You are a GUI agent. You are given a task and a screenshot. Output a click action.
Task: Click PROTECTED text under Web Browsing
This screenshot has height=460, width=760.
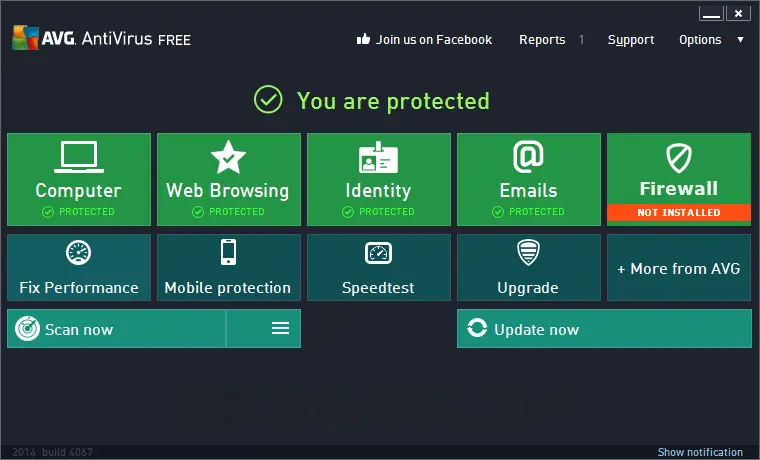pos(237,212)
